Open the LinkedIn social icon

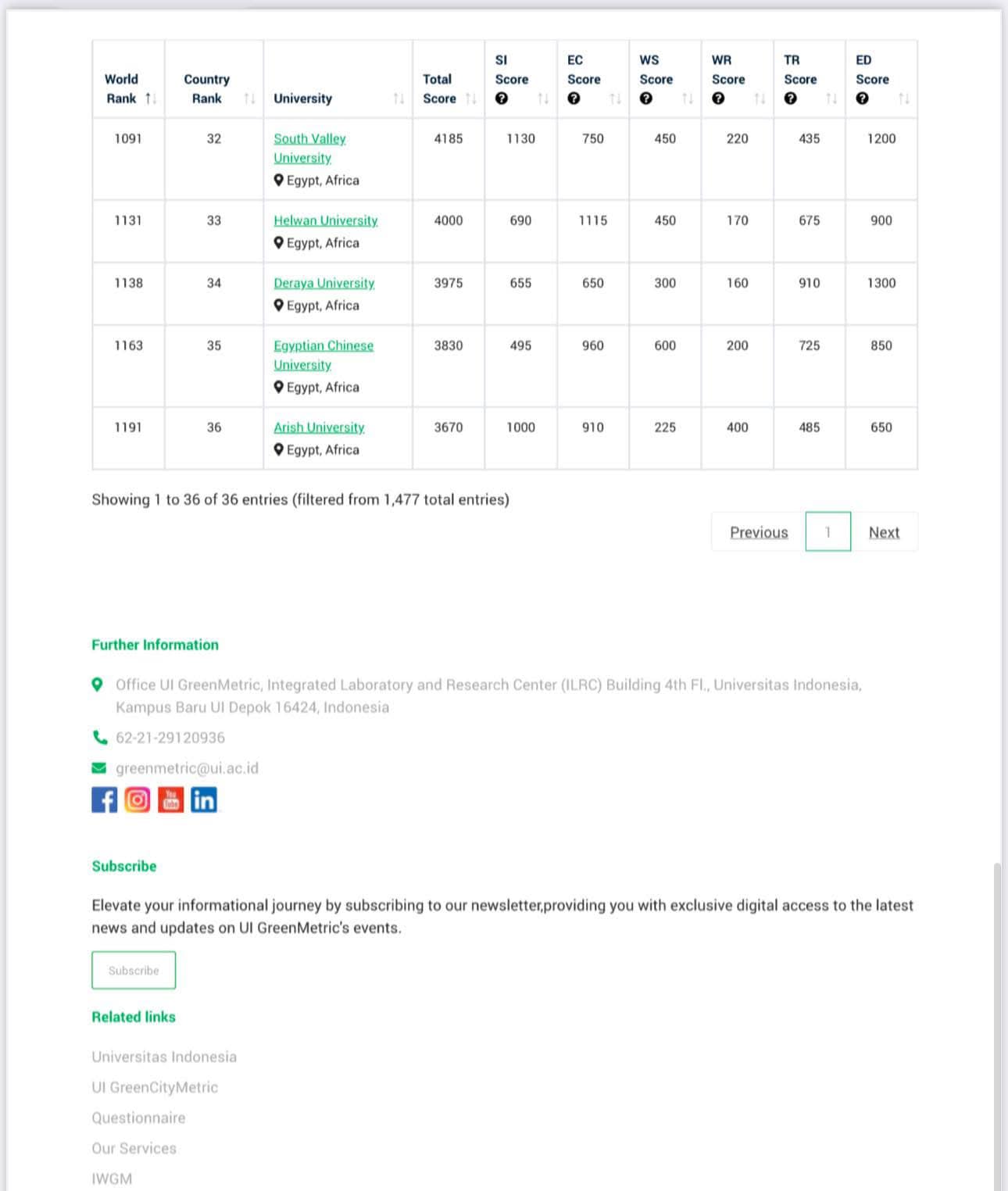204,799
